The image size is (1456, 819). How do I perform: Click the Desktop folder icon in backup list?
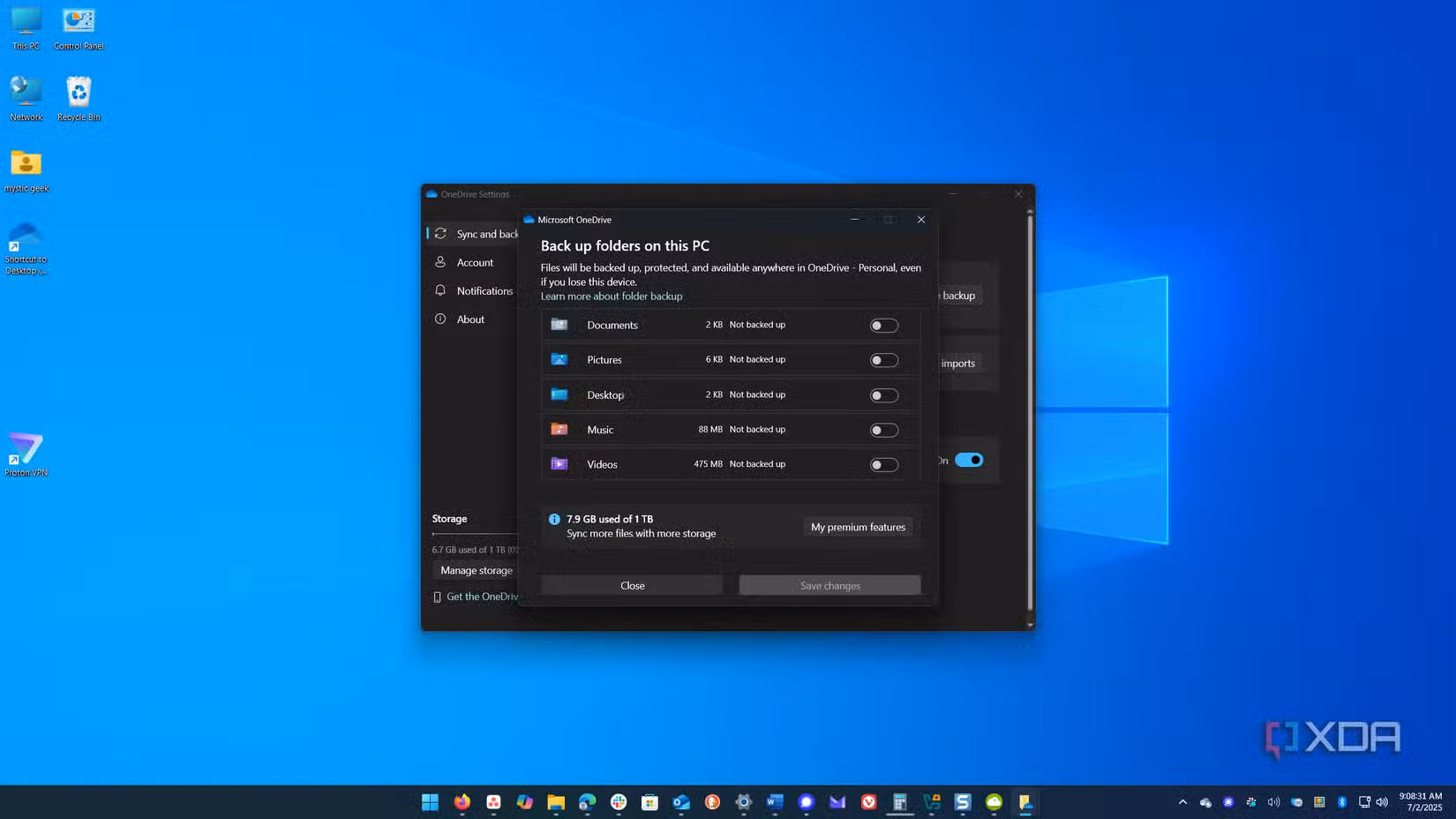[x=559, y=394]
